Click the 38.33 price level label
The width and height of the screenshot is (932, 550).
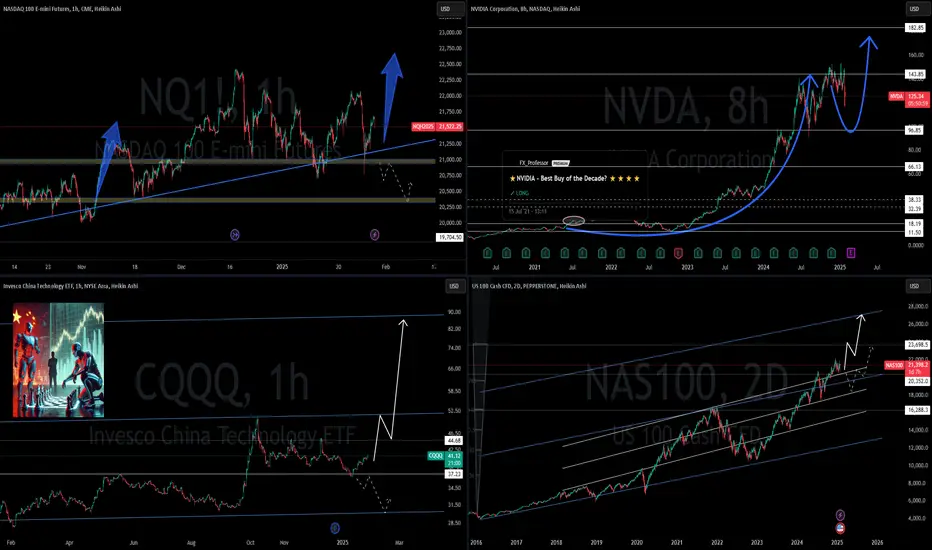point(914,200)
